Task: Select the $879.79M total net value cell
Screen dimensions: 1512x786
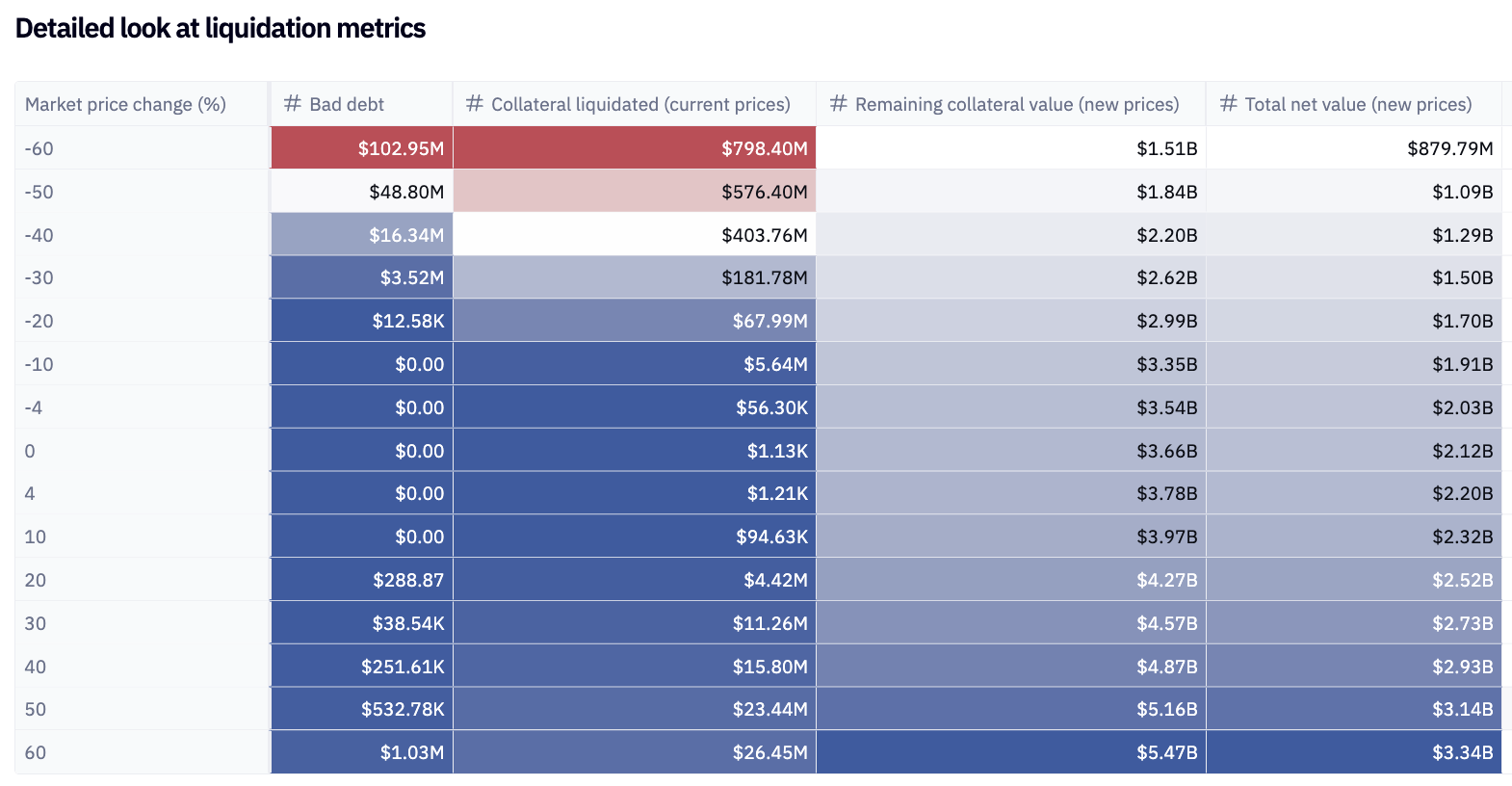Action: click(x=1353, y=148)
